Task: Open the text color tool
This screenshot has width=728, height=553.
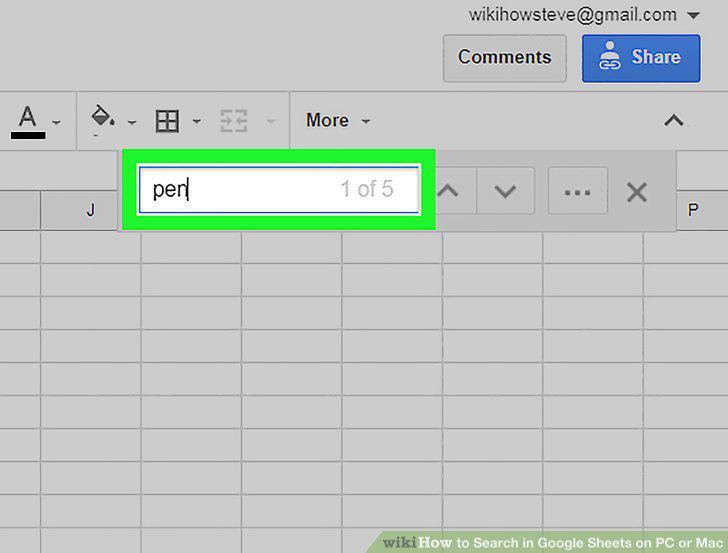Action: [28, 122]
